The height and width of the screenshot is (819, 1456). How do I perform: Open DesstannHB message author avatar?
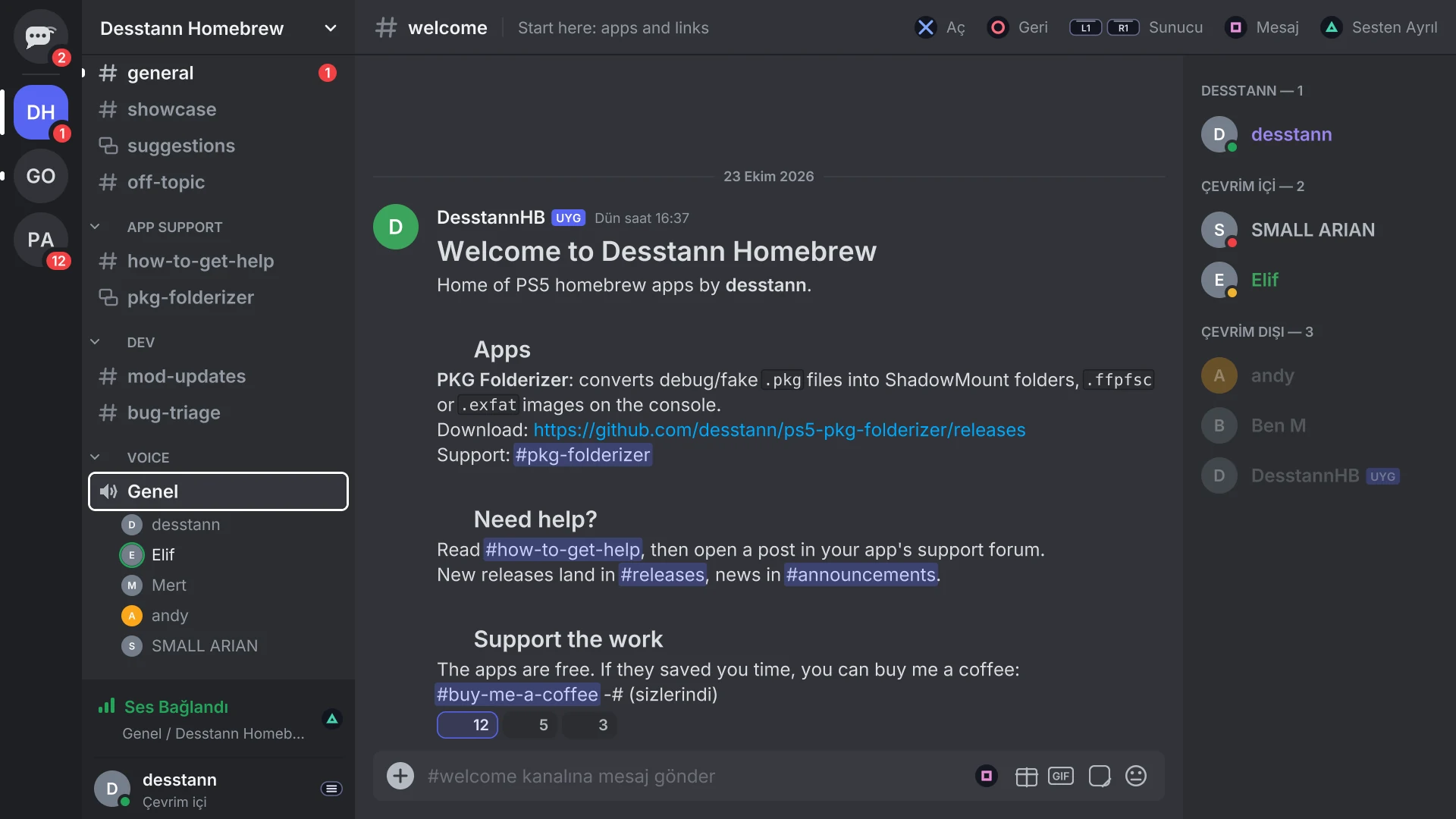coord(396,227)
